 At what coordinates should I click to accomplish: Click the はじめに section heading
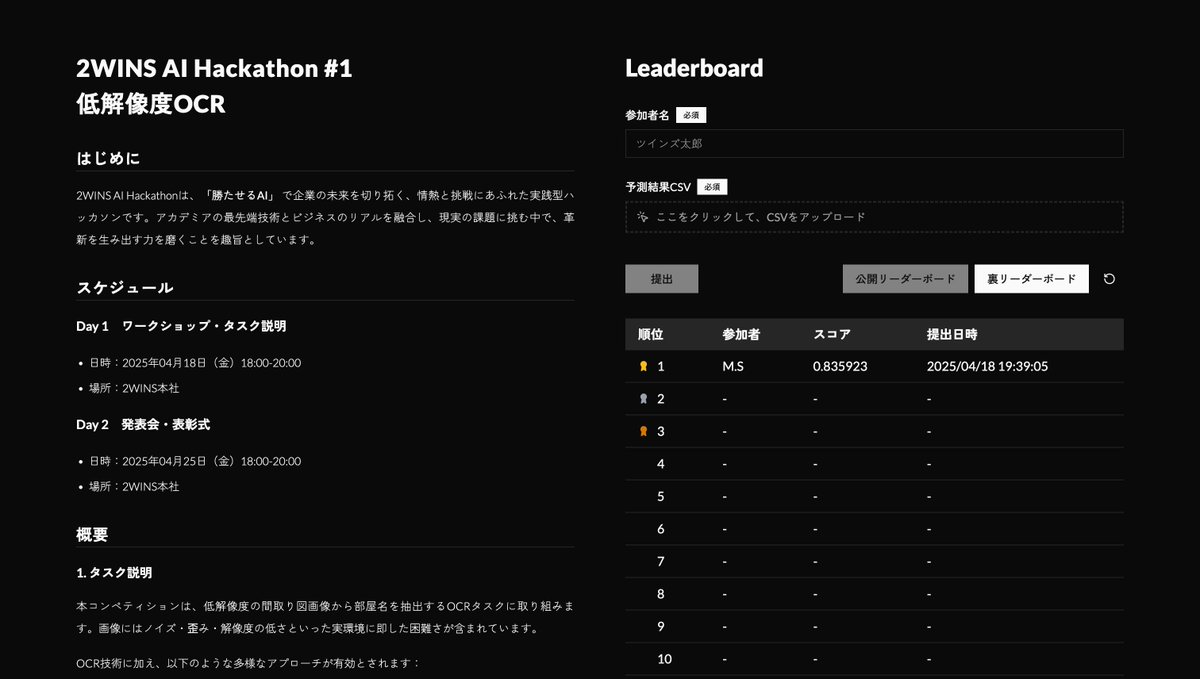(109, 158)
